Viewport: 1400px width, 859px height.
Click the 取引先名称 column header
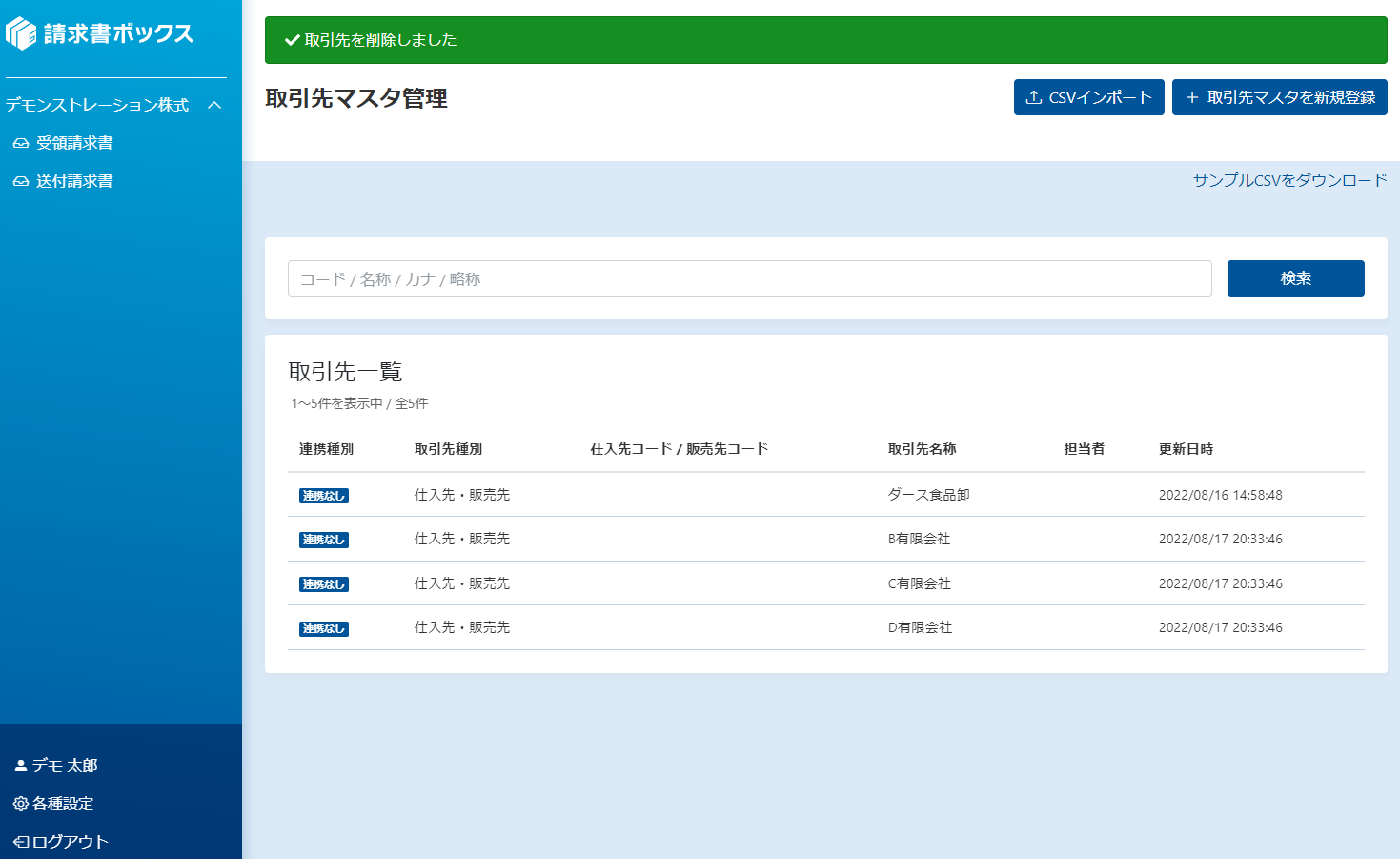(922, 449)
